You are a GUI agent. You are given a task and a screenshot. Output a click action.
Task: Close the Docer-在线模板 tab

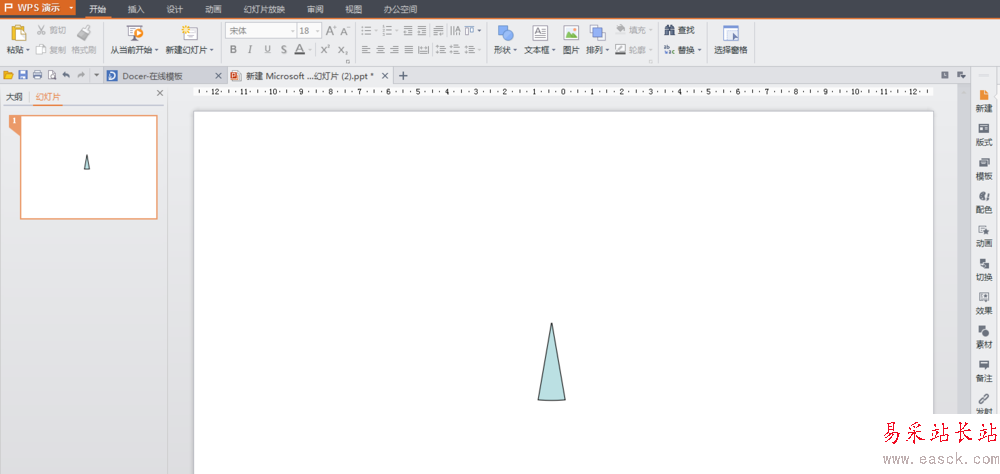219,76
